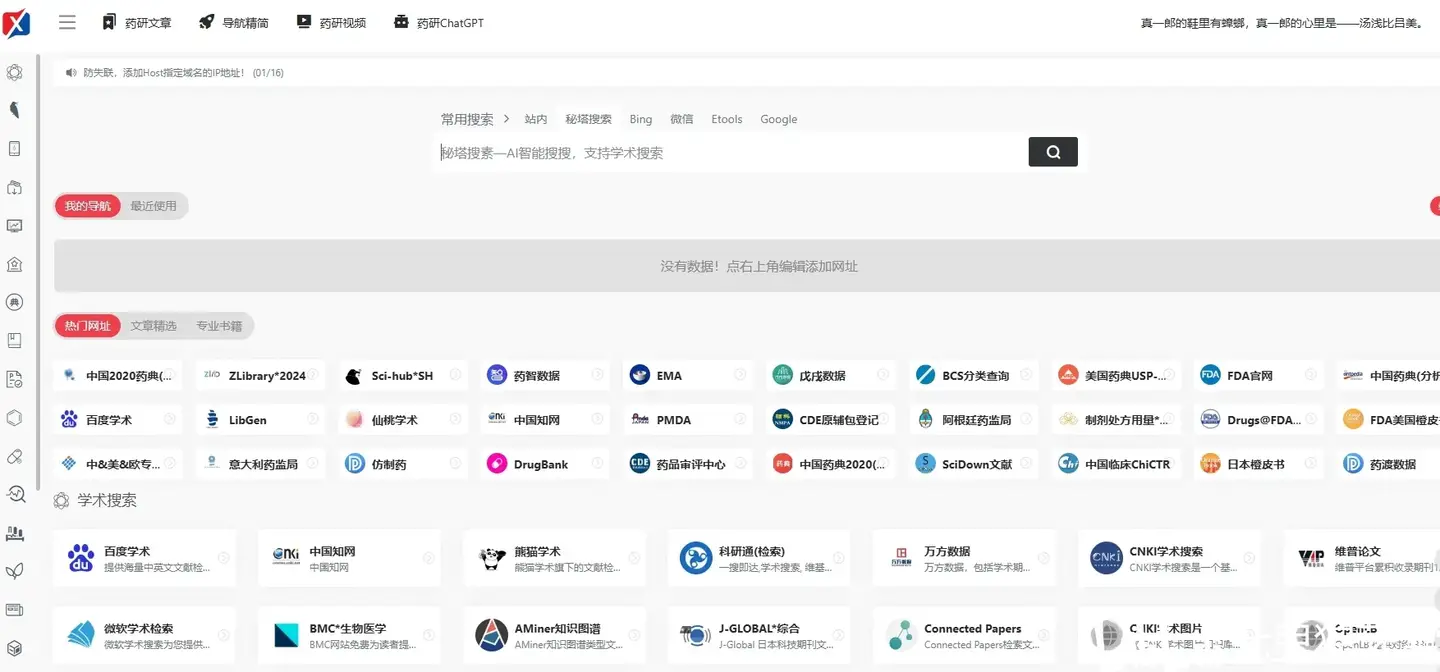Click the arrow icon on the 熊猫学术 card
Screen dimensions: 1440x672
[x=633, y=558]
